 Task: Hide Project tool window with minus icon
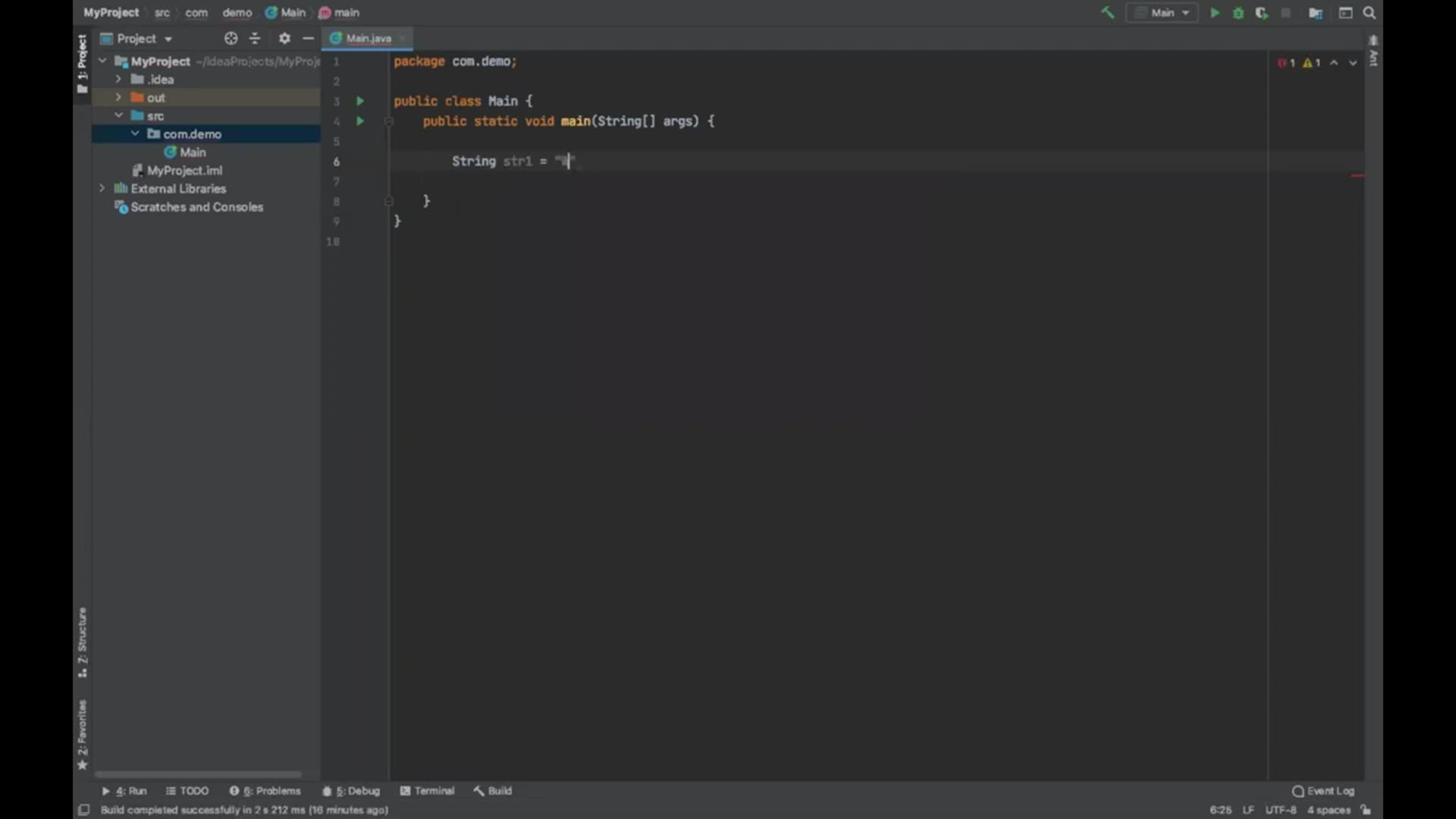[308, 38]
